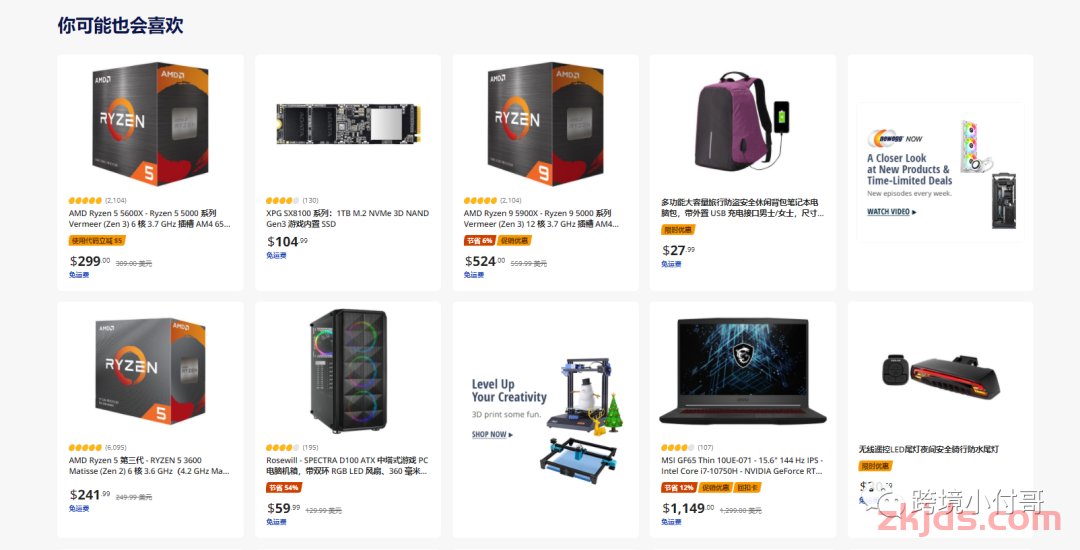This screenshot has height=550, width=1080.
Task: Open the AMD Ryzen 5 5600X product image
Action: pyautogui.click(x=150, y=125)
